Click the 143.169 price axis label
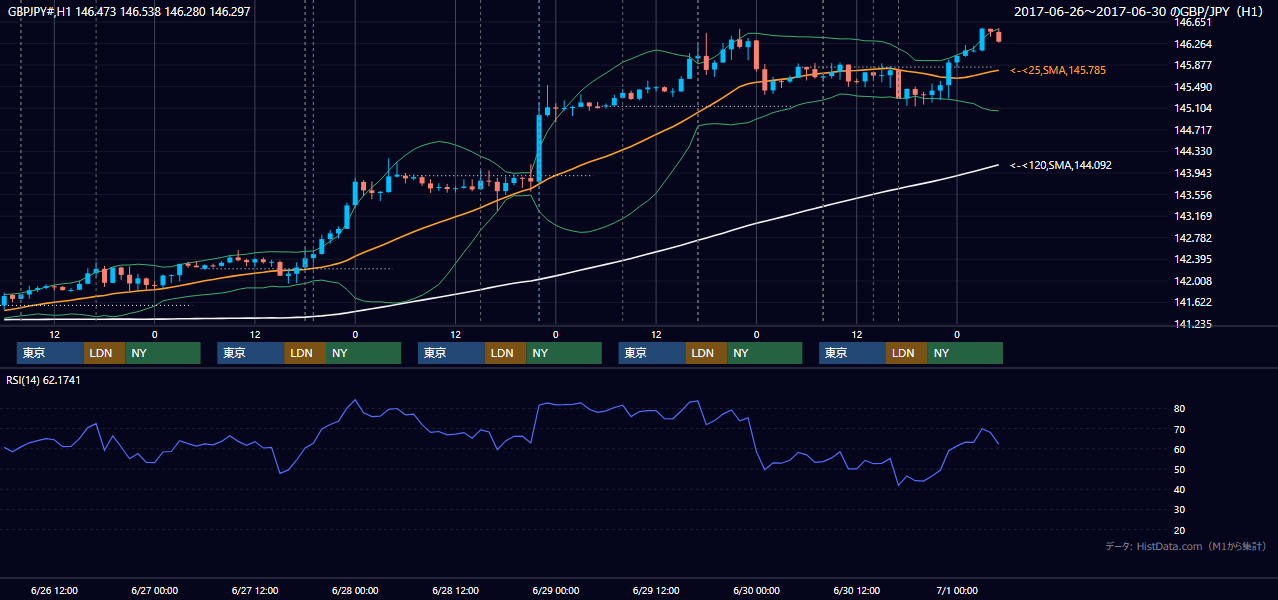Image resolution: width=1278 pixels, height=600 pixels. [x=1193, y=216]
